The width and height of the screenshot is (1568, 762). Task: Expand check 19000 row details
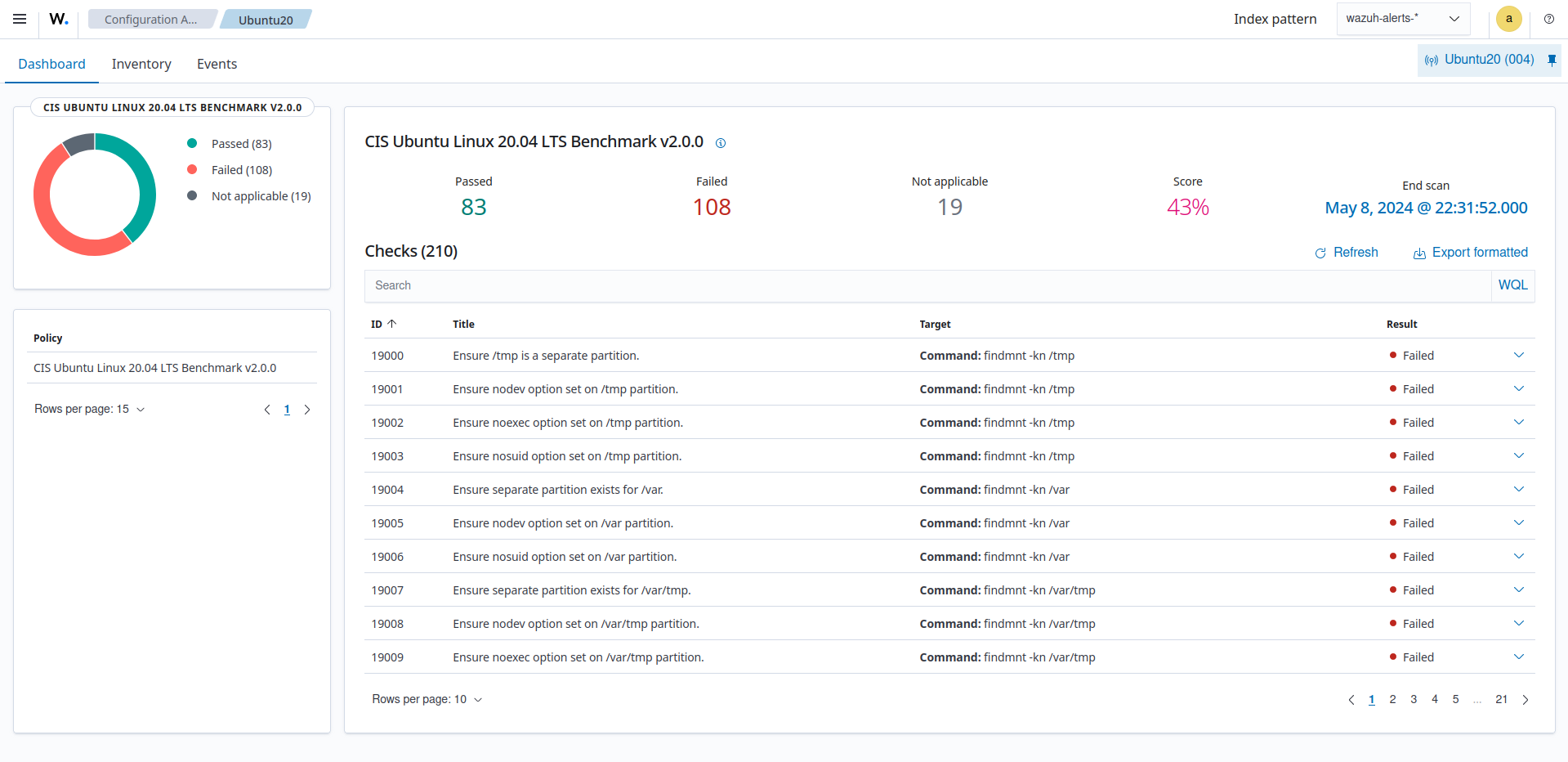(x=1518, y=355)
